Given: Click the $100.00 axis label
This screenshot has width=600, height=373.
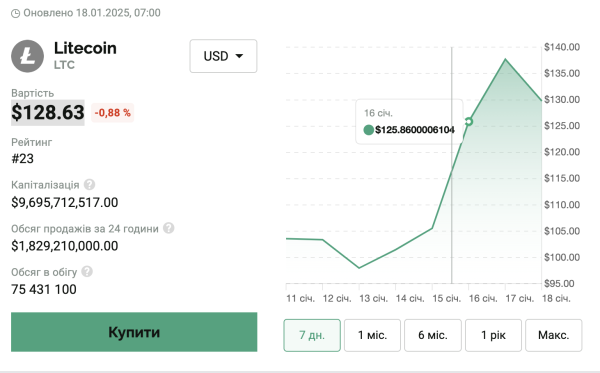Looking at the screenshot, I should click(562, 257).
